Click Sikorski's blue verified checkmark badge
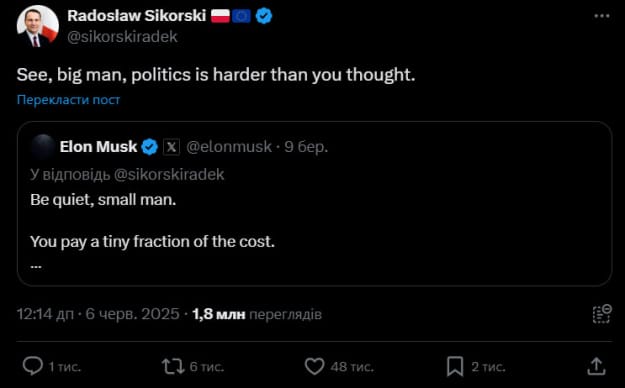This screenshot has height=388, width=625. [263, 16]
